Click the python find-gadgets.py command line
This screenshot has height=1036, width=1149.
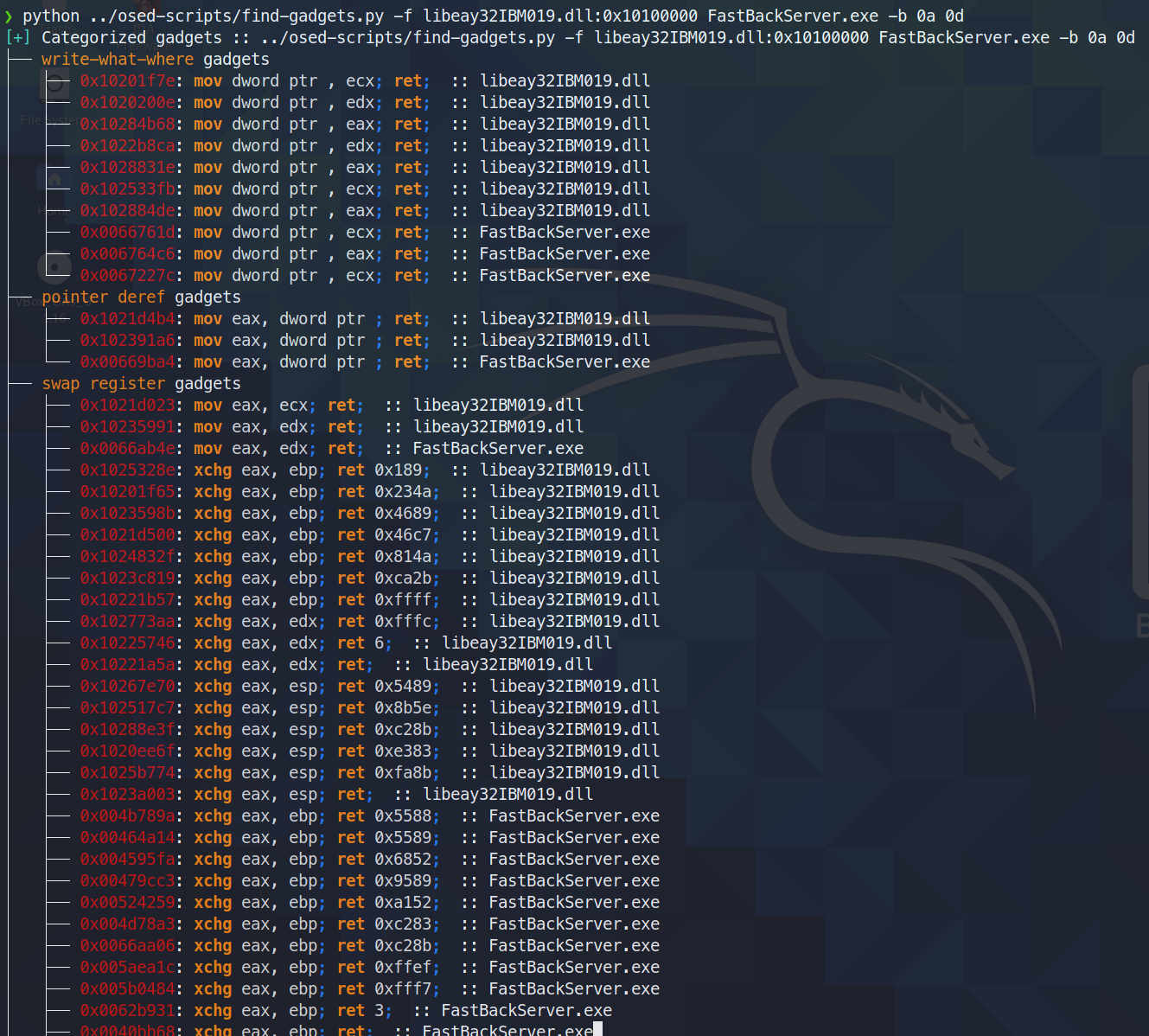(493, 16)
